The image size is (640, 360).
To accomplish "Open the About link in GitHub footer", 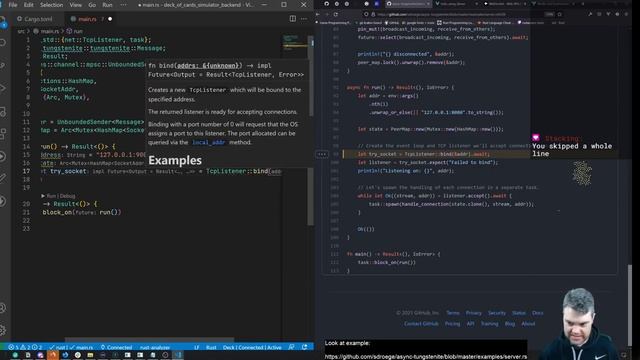I will tap(528, 324).
